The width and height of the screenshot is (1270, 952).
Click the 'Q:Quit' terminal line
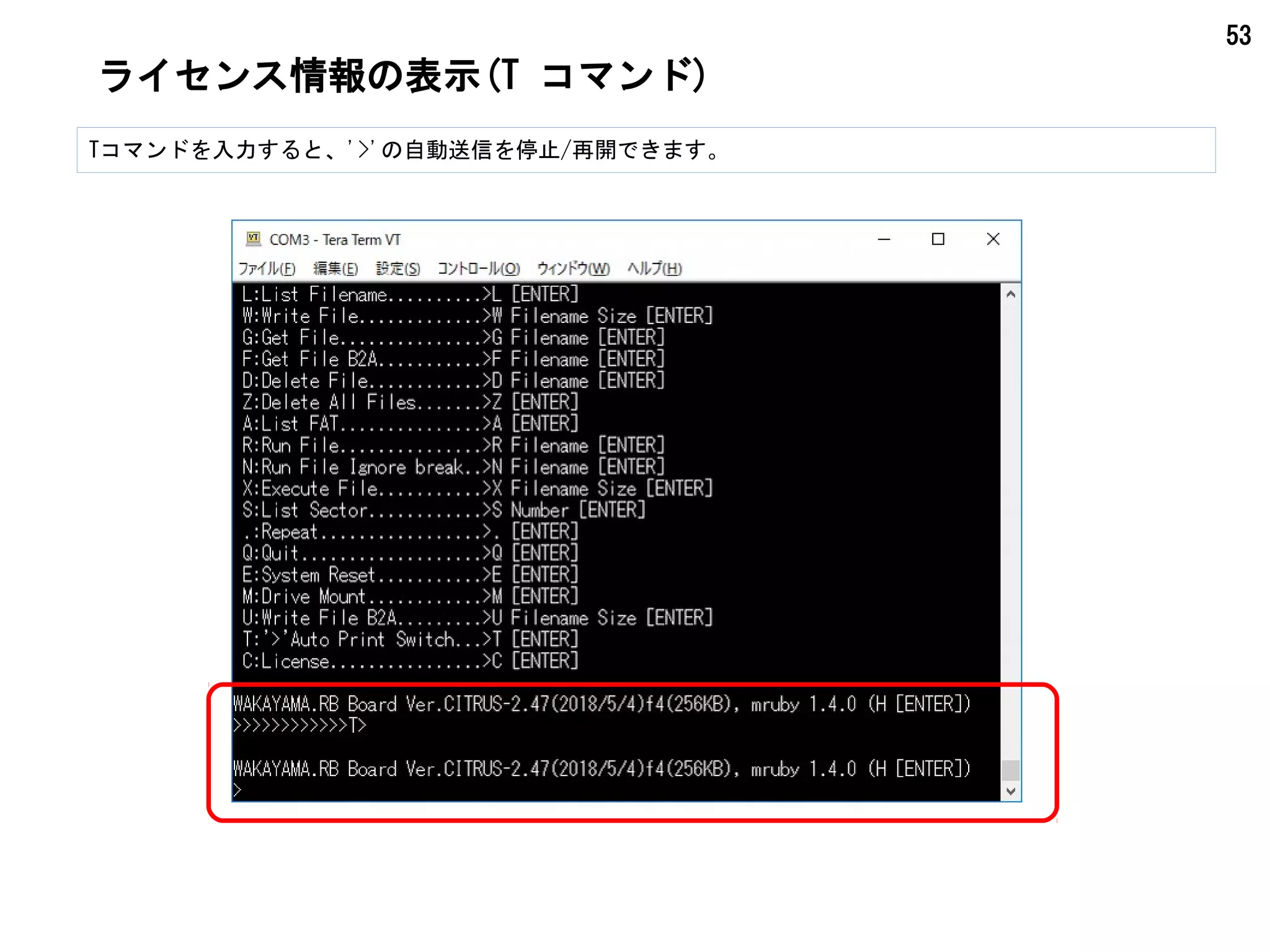coord(410,553)
